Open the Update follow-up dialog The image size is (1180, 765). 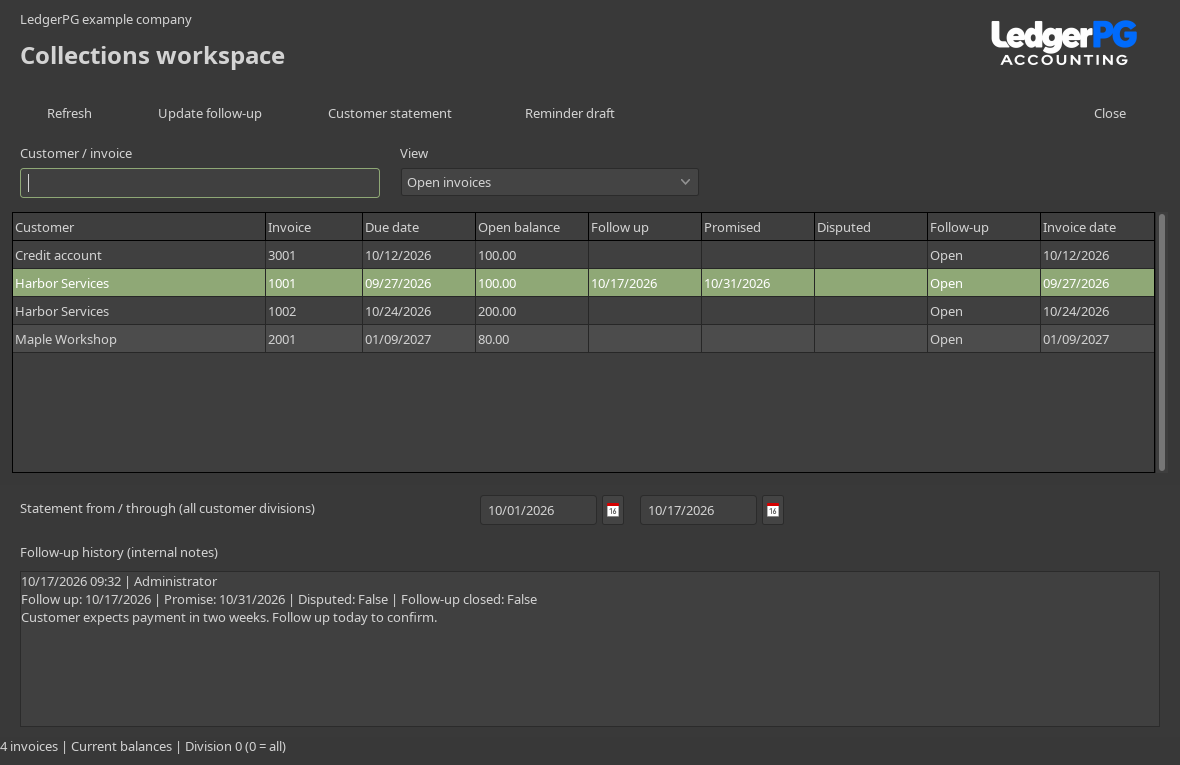(210, 114)
